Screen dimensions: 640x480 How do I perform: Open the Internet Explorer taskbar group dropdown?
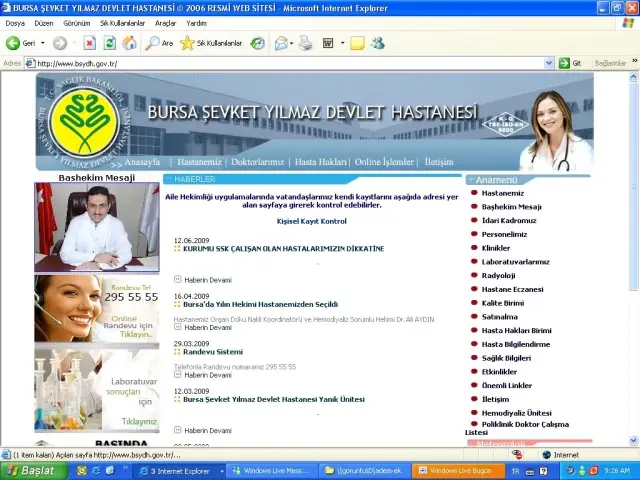(x=222, y=471)
